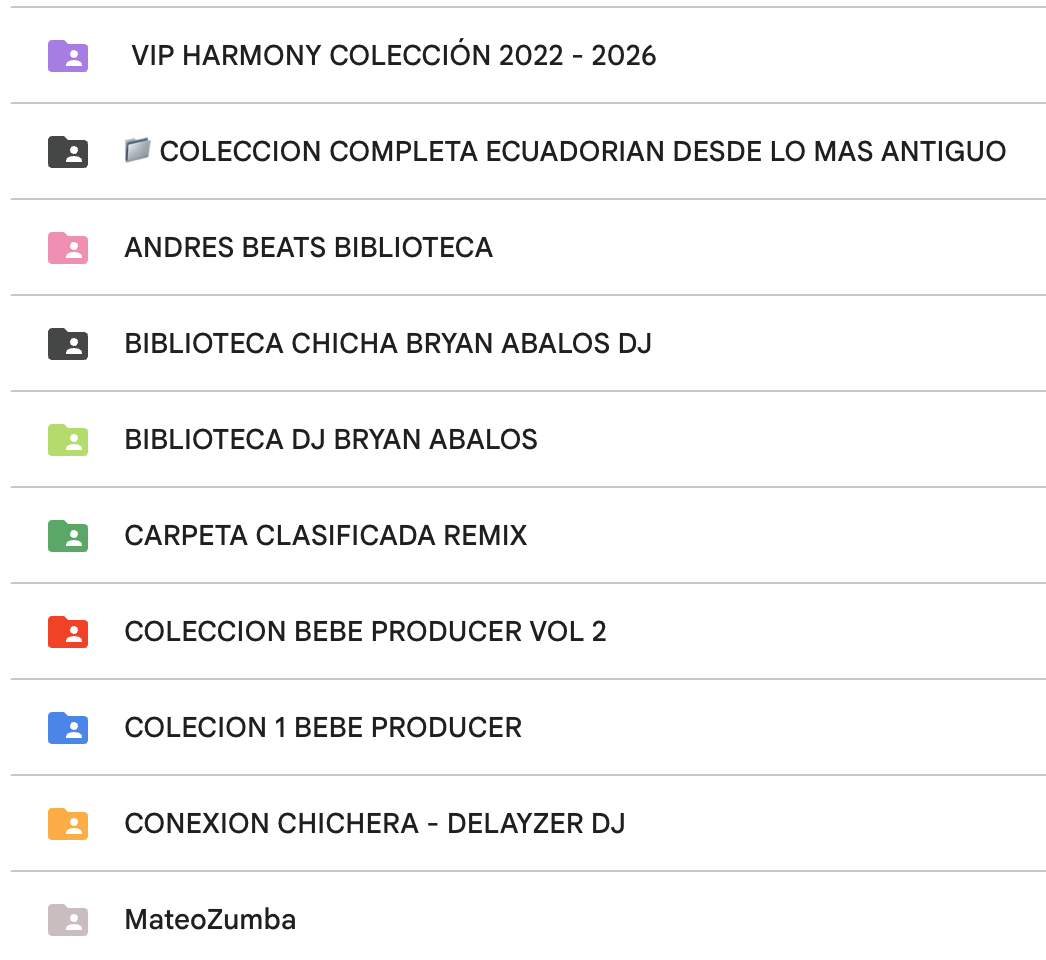Click the green shared folder icon for CARPETA CLASIFICADA REMIX
The image size is (1046, 960).
coord(67,536)
